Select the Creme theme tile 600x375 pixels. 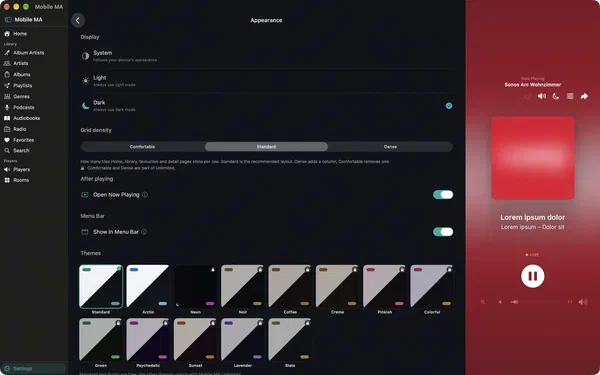338,287
